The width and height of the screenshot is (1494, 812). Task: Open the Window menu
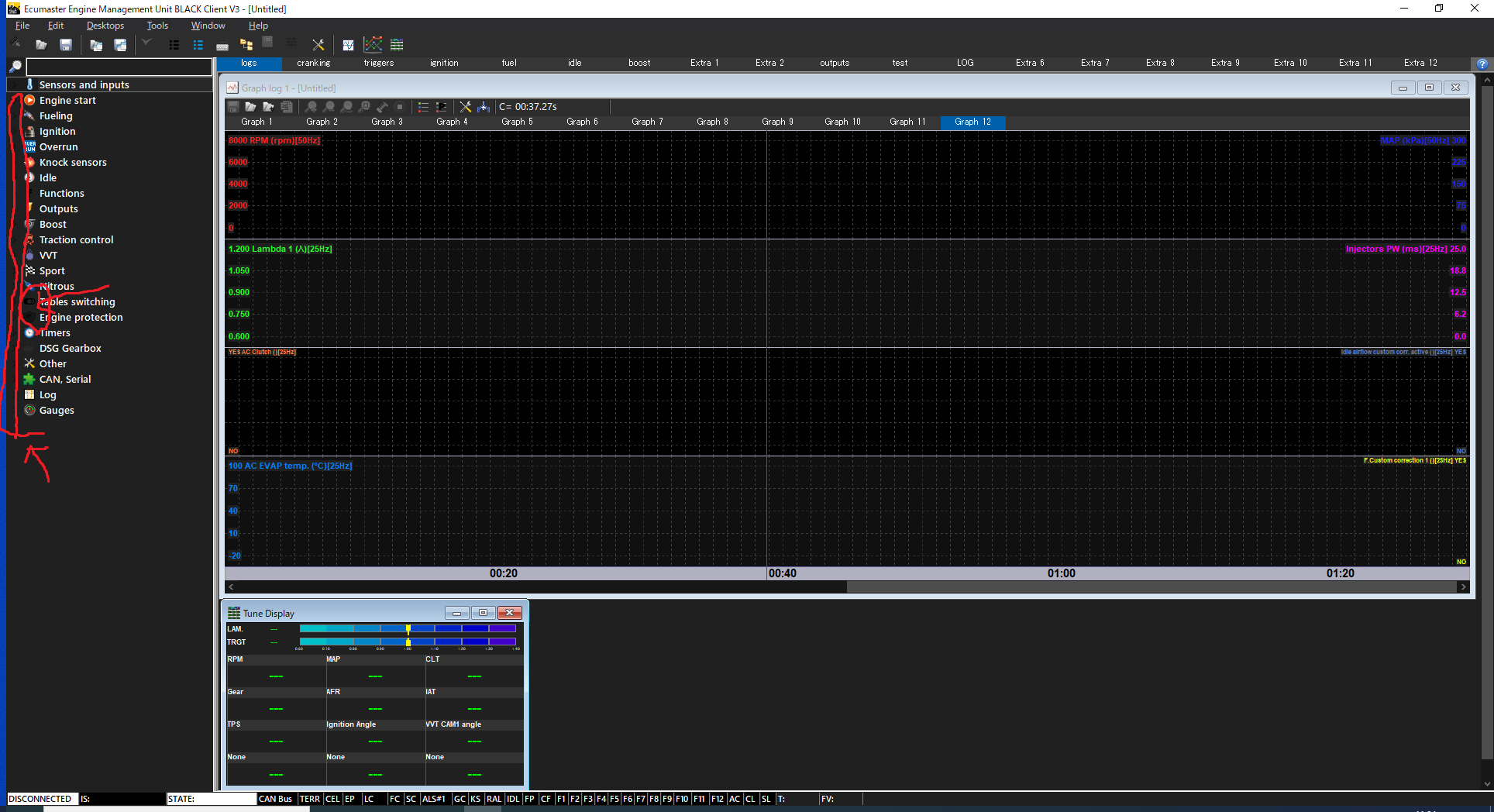click(208, 26)
